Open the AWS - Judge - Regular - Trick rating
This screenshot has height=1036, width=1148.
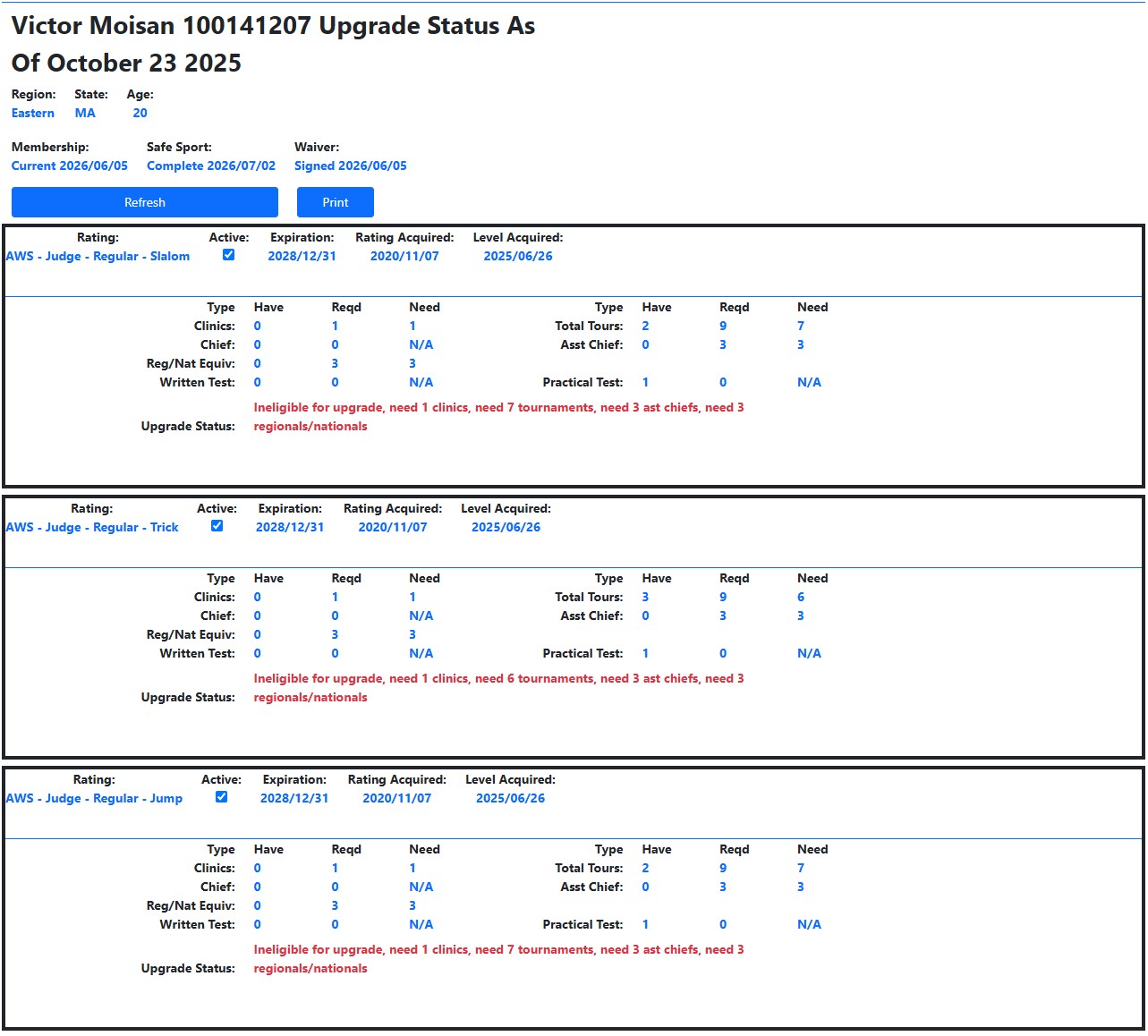click(92, 527)
